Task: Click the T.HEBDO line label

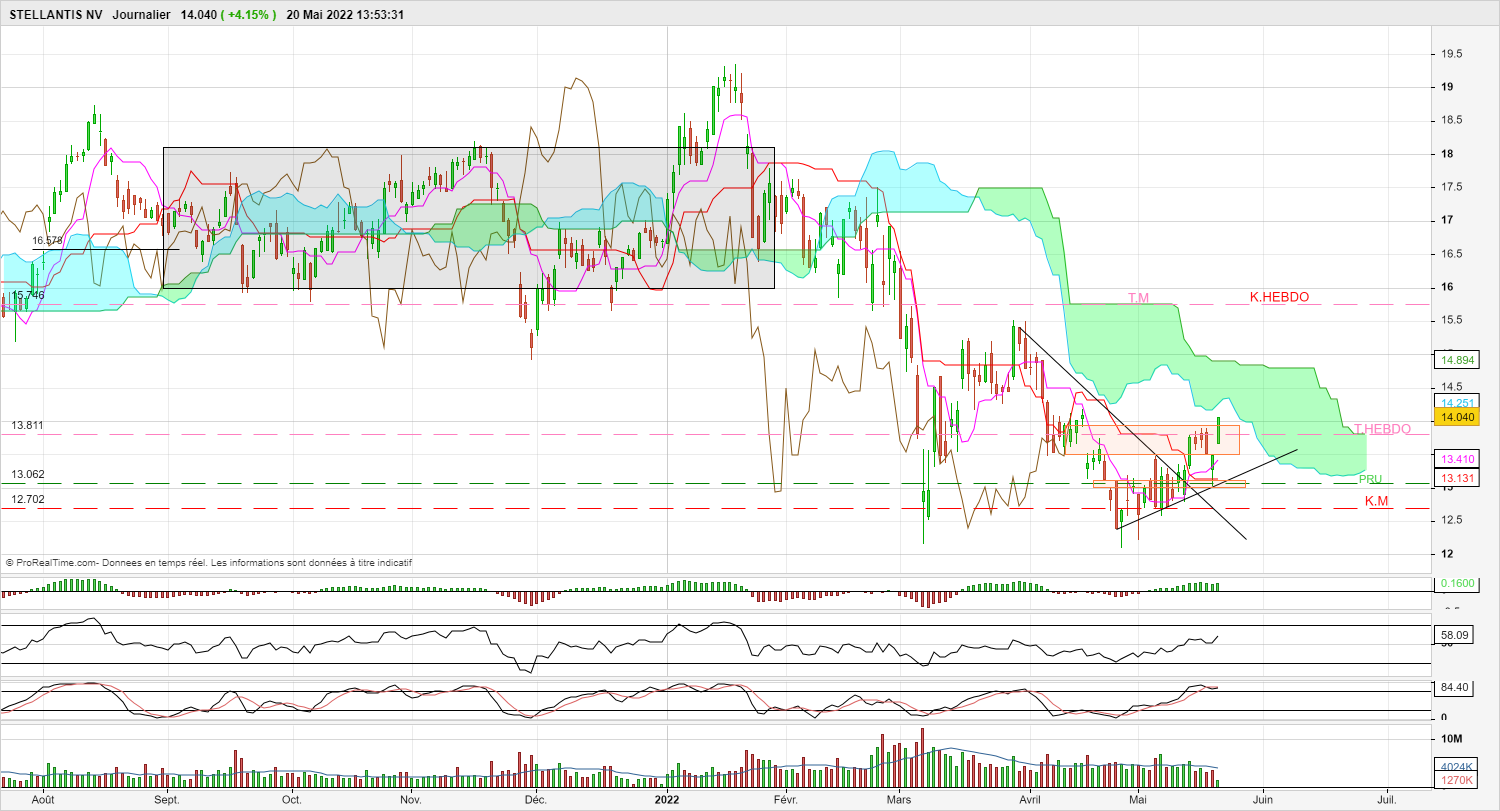Action: pos(1382,429)
